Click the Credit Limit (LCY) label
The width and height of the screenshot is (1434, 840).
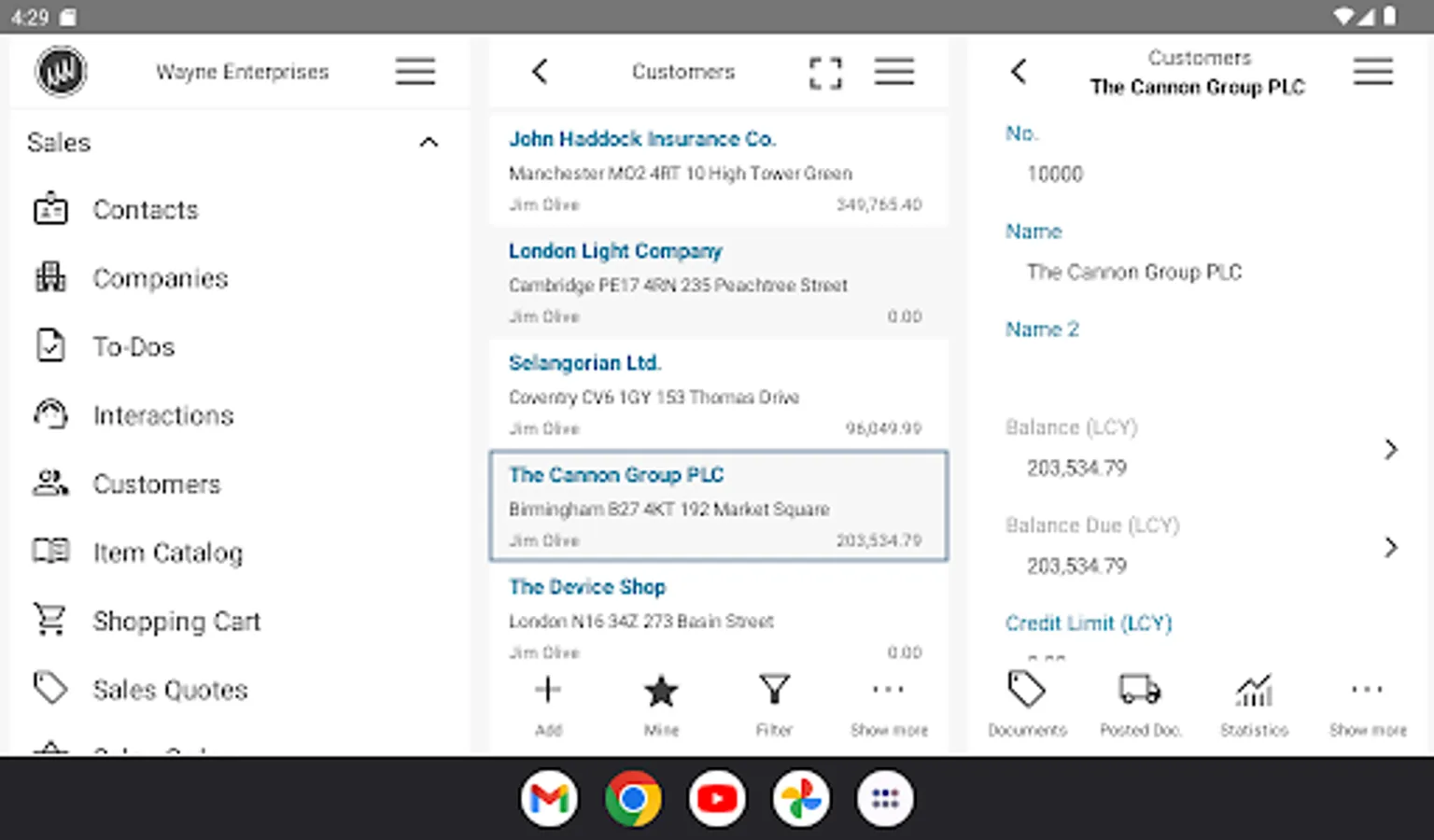click(x=1089, y=623)
